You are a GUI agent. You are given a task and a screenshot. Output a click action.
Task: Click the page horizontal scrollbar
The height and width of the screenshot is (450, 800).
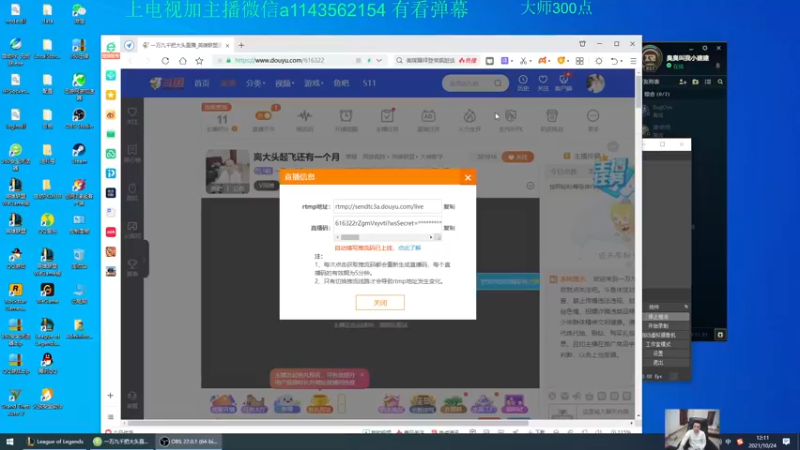pos(327,423)
